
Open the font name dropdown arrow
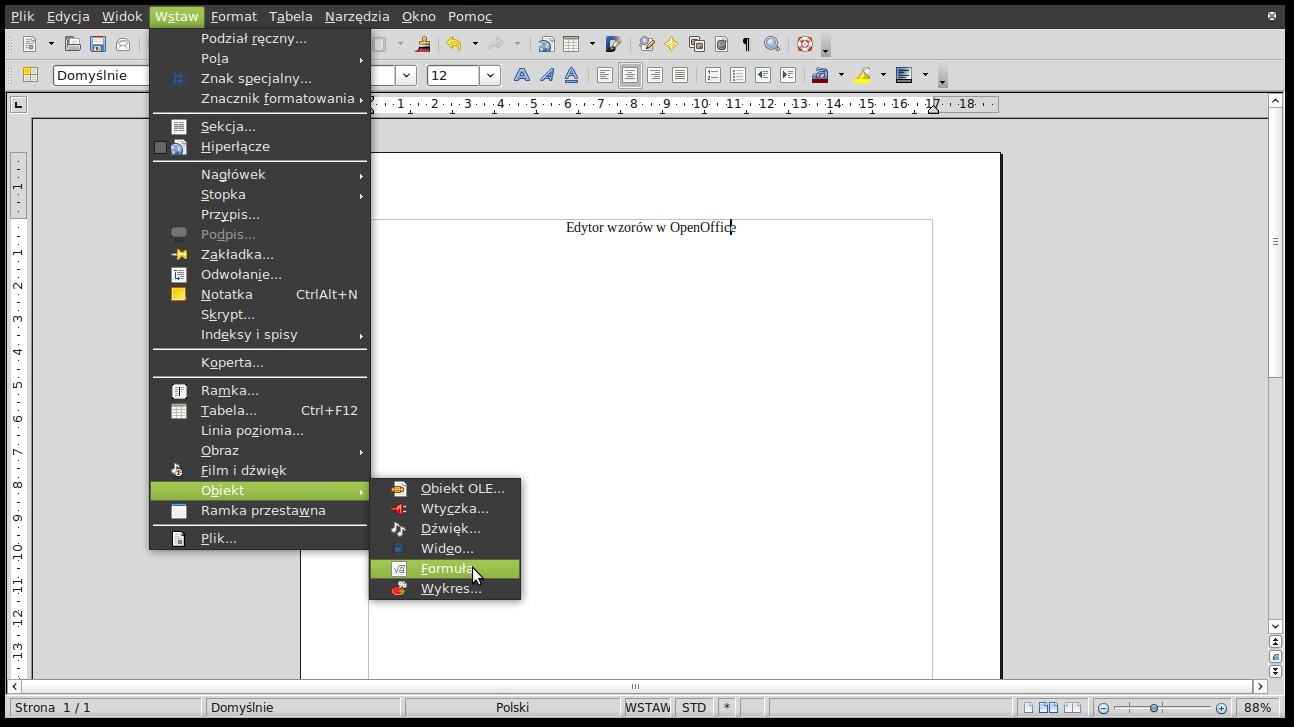point(406,75)
